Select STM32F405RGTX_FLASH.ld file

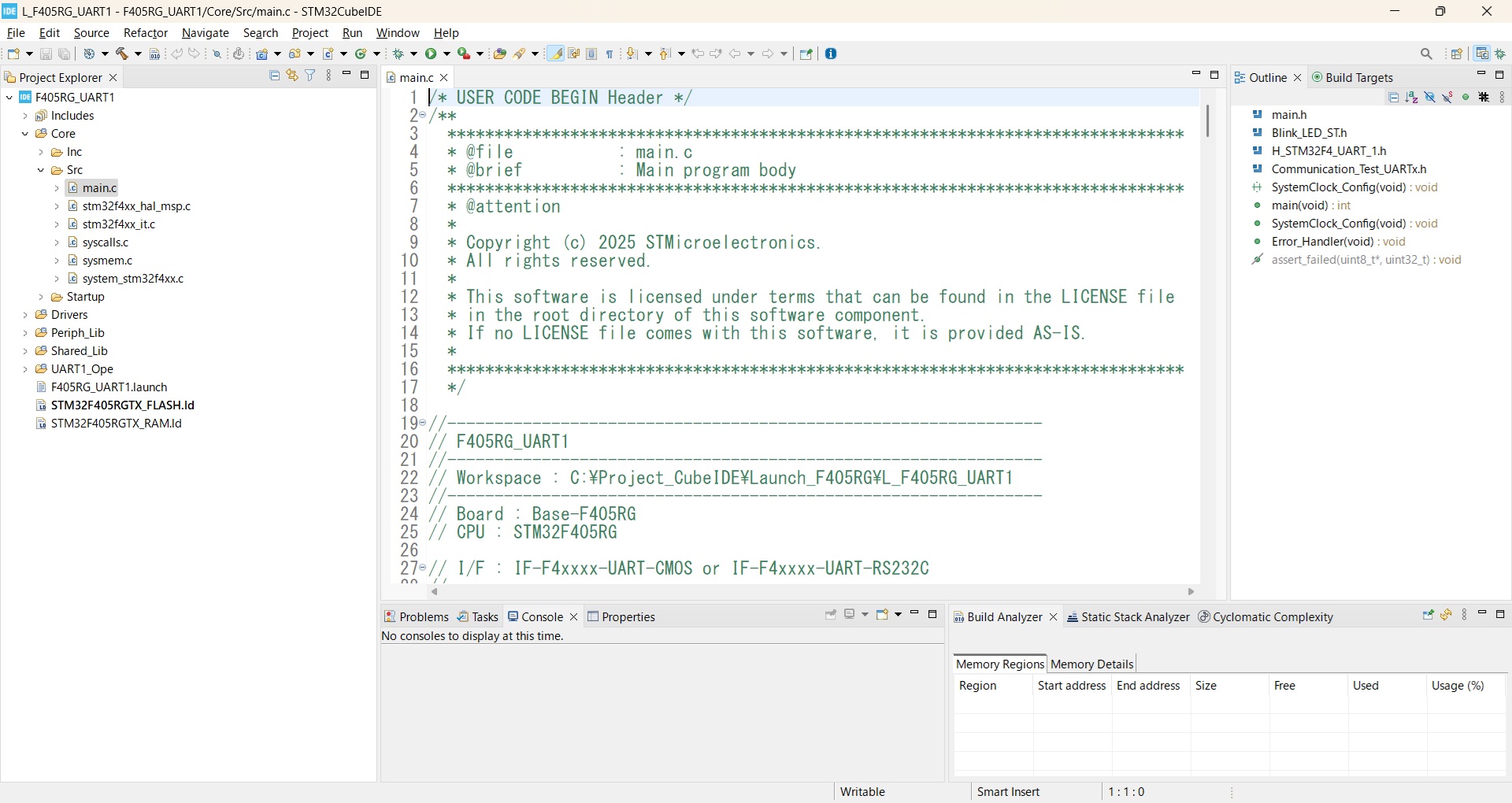tap(115, 405)
